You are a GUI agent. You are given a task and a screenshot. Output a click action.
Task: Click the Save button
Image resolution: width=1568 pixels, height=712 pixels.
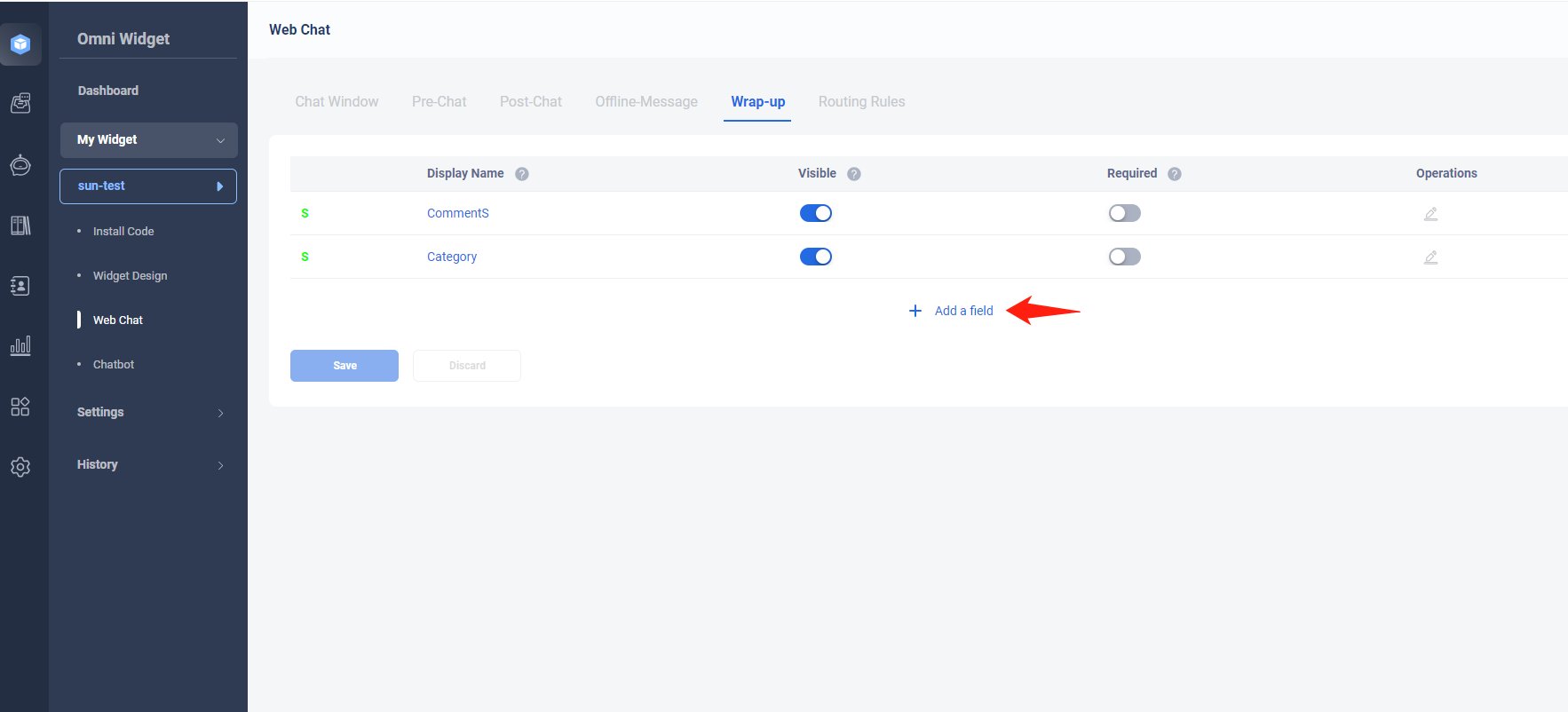coord(344,366)
